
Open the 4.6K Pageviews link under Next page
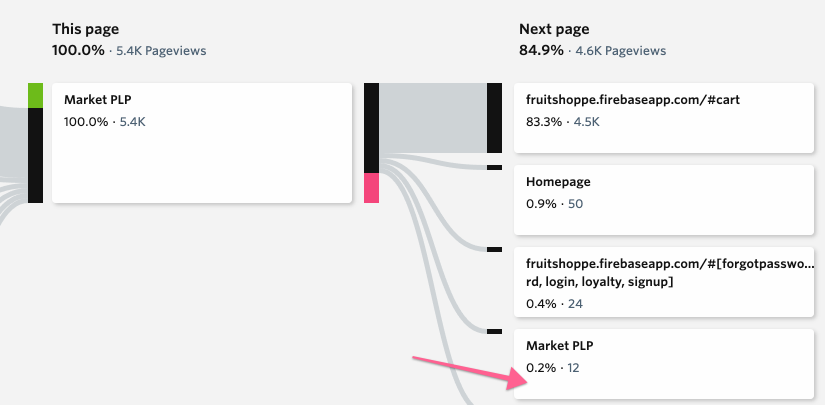tap(623, 50)
